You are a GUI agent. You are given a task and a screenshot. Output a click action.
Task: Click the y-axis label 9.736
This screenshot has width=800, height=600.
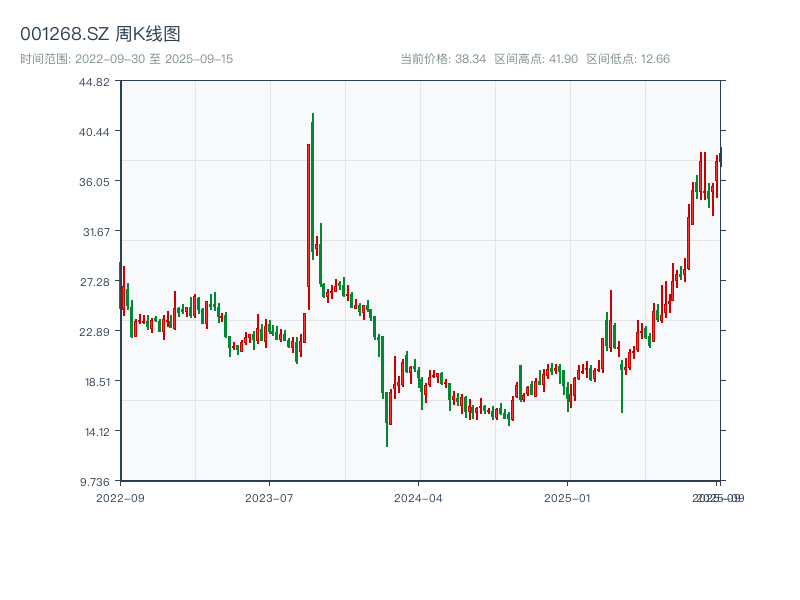point(95,482)
